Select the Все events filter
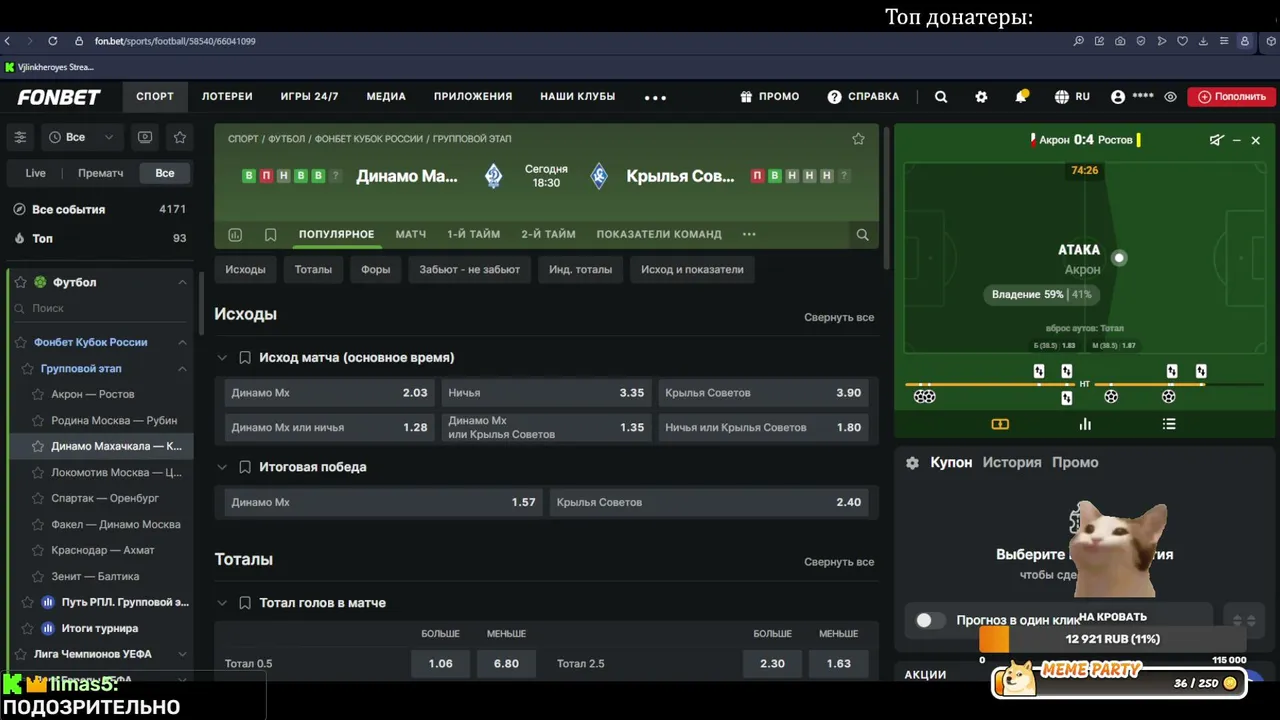This screenshot has width=1280, height=720. pos(165,173)
